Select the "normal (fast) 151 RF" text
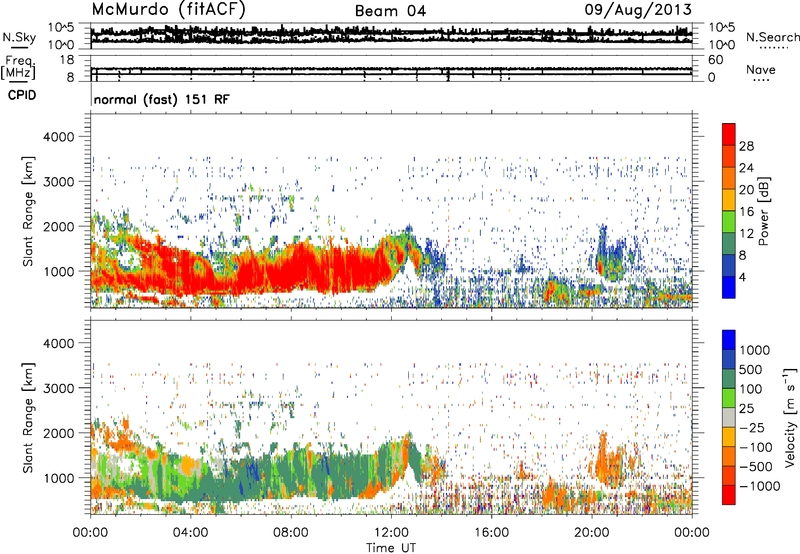This screenshot has width=800, height=554. [x=162, y=99]
